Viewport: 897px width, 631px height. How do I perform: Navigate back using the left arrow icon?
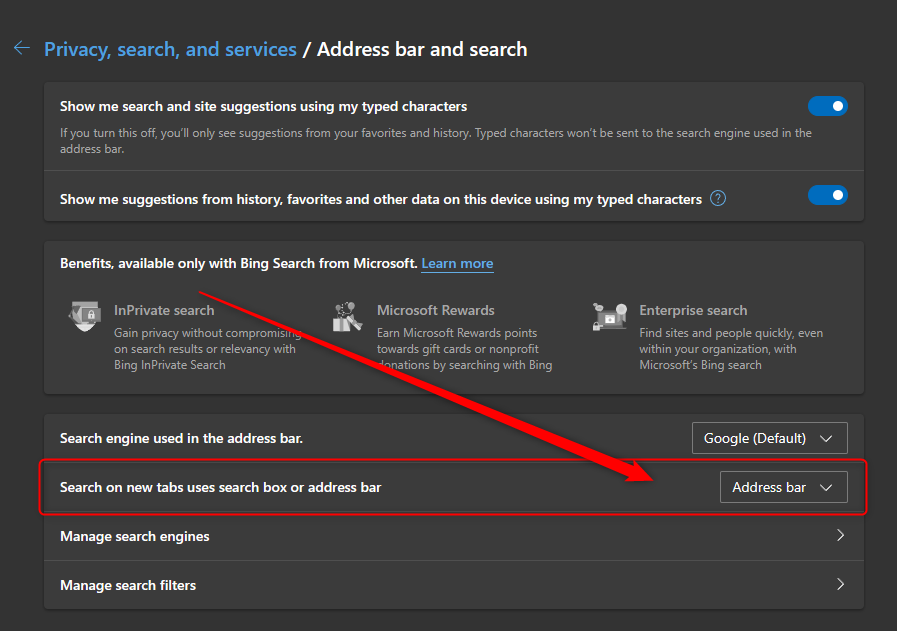click(x=22, y=47)
